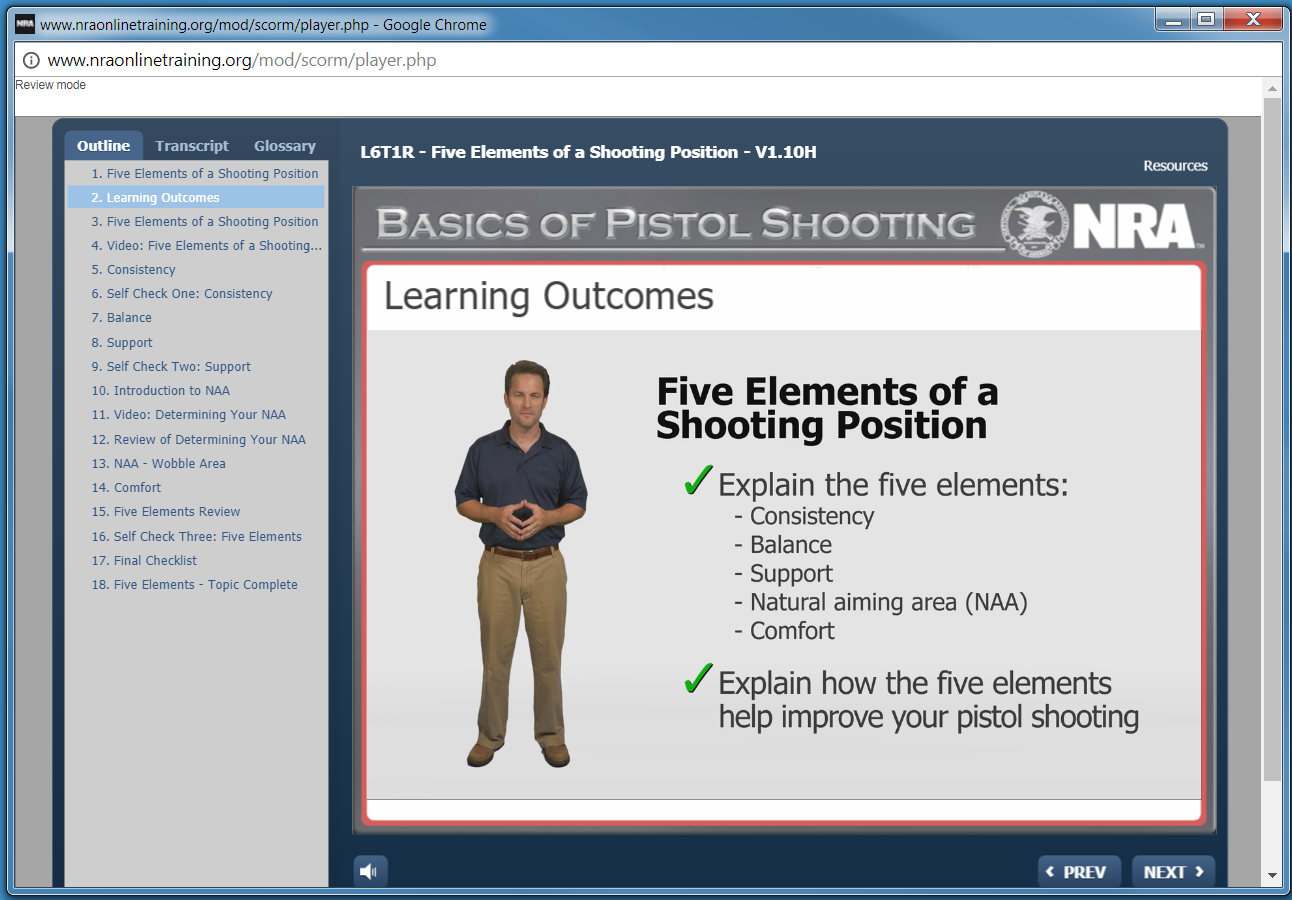Open Self Check One: Consistency
Viewport: 1292px width, 900px height.
coord(181,293)
